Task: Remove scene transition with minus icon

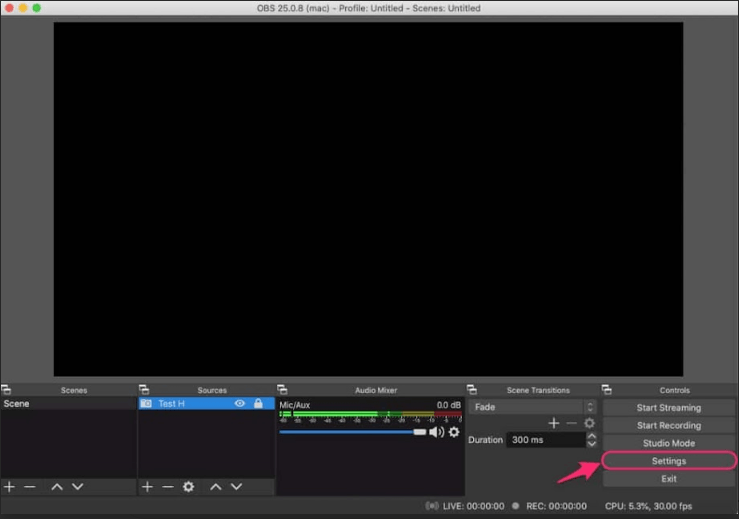Action: 572,423
